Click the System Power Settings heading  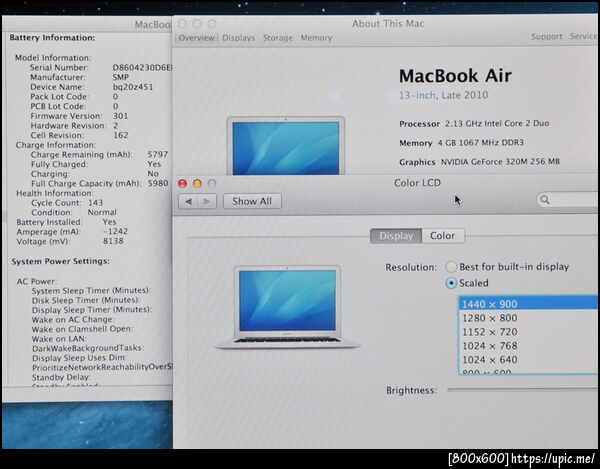[x=60, y=261]
